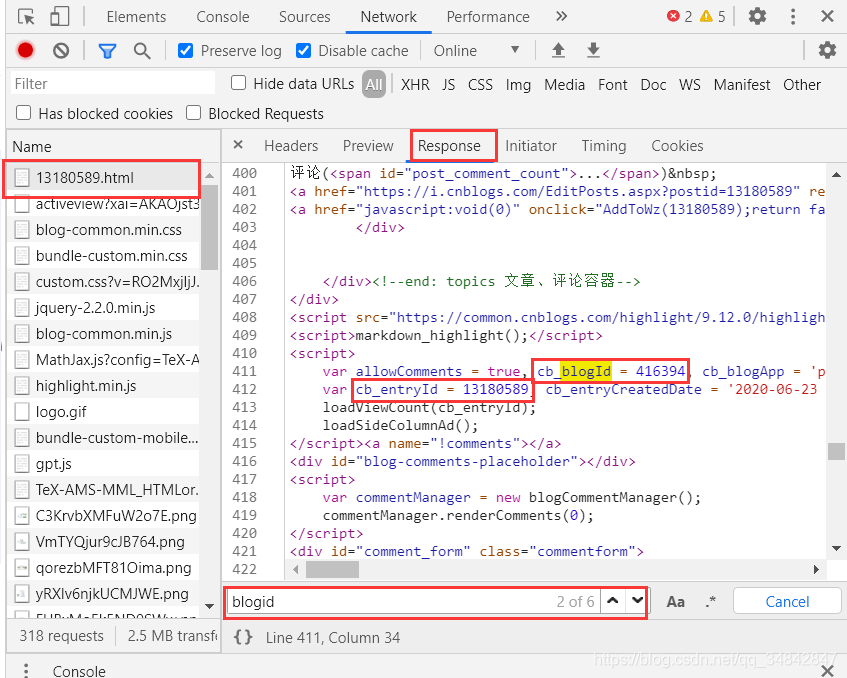The height and width of the screenshot is (678, 847).
Task: Filter requests by CSS
Action: coord(480,85)
